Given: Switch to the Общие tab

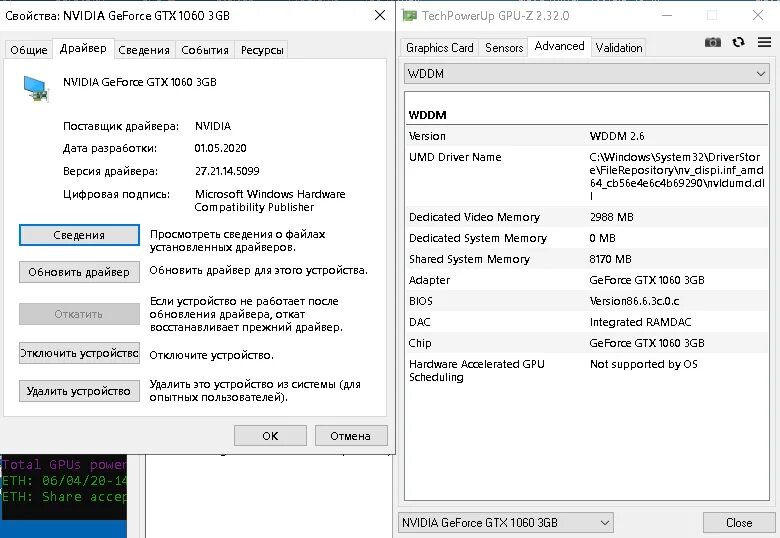Looking at the screenshot, I should click(28, 50).
